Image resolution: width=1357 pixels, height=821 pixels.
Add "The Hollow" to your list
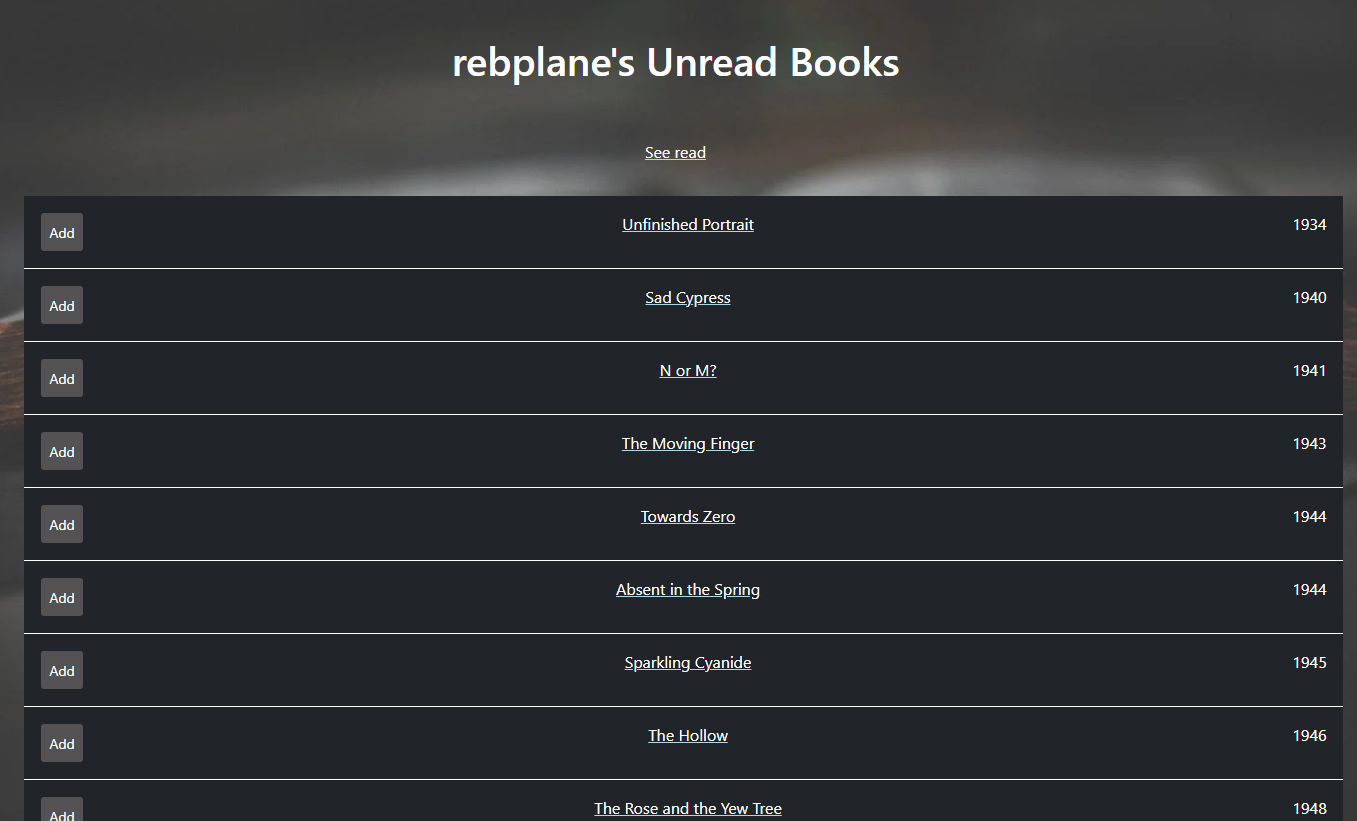pos(61,743)
